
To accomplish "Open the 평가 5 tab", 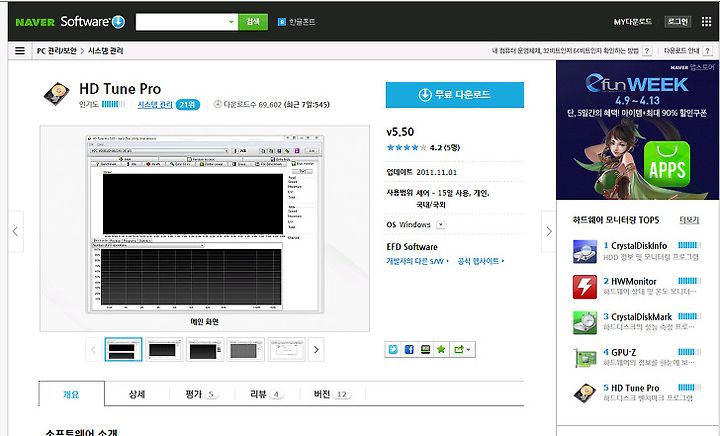I will tap(202, 394).
